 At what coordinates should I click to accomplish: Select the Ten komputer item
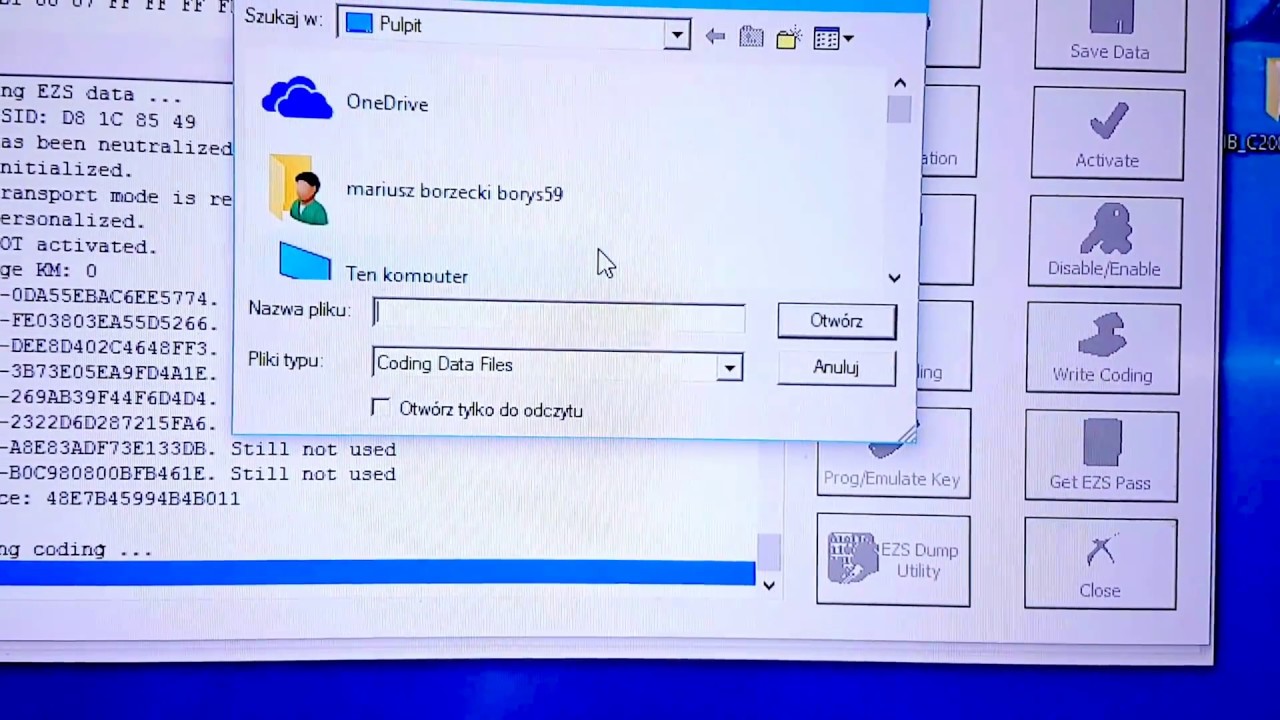[x=372, y=264]
